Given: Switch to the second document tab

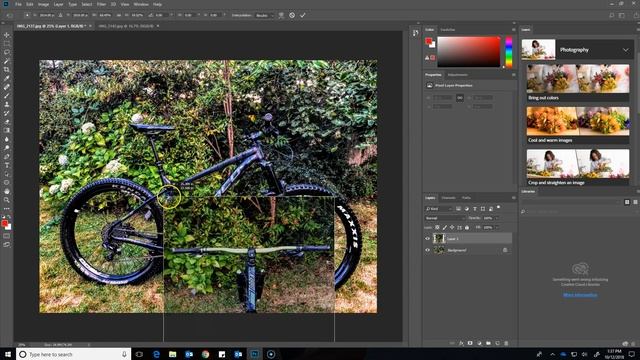Looking at the screenshot, I should (x=126, y=26).
